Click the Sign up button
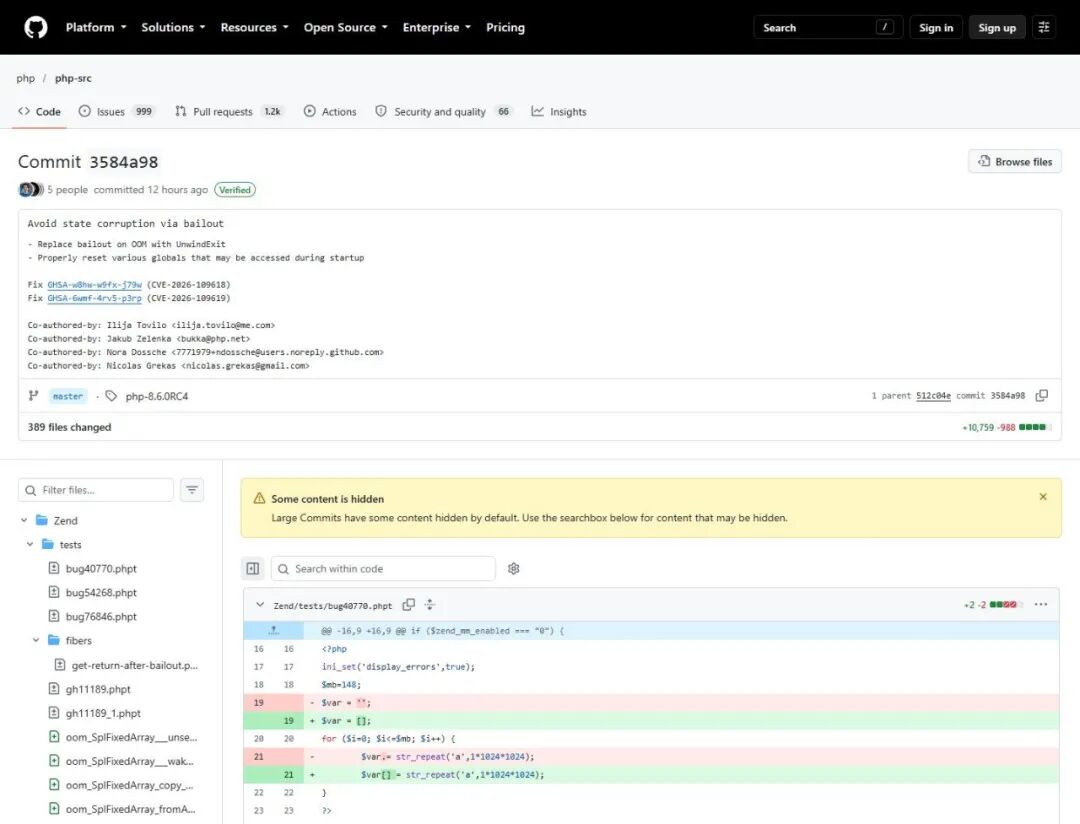The height and width of the screenshot is (824, 1080). click(x=997, y=28)
